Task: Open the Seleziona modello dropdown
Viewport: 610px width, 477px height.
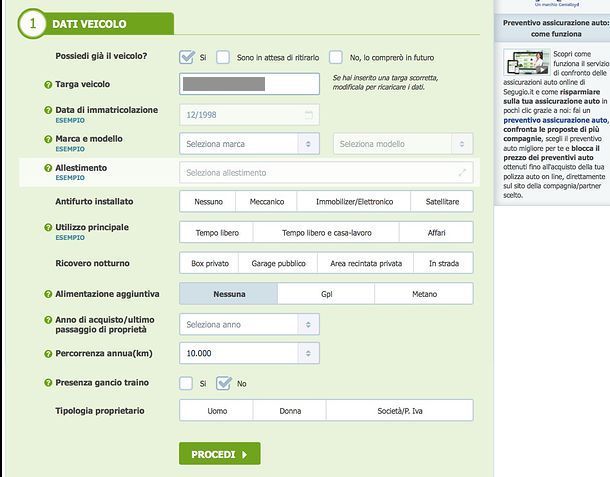Action: tap(403, 144)
